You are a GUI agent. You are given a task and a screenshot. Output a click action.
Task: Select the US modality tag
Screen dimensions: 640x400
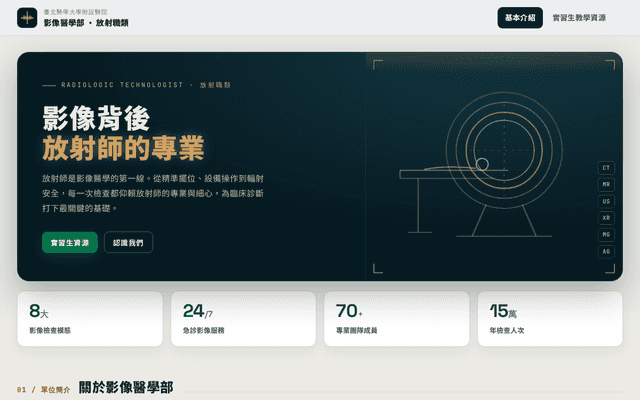click(606, 201)
